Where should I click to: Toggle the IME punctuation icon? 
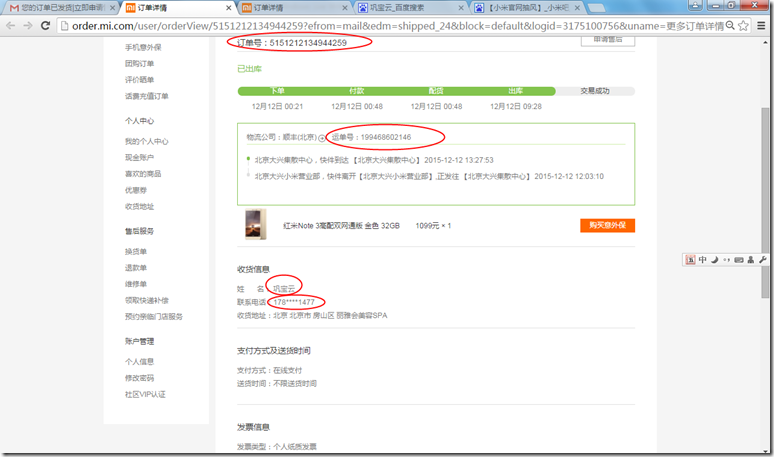726,260
